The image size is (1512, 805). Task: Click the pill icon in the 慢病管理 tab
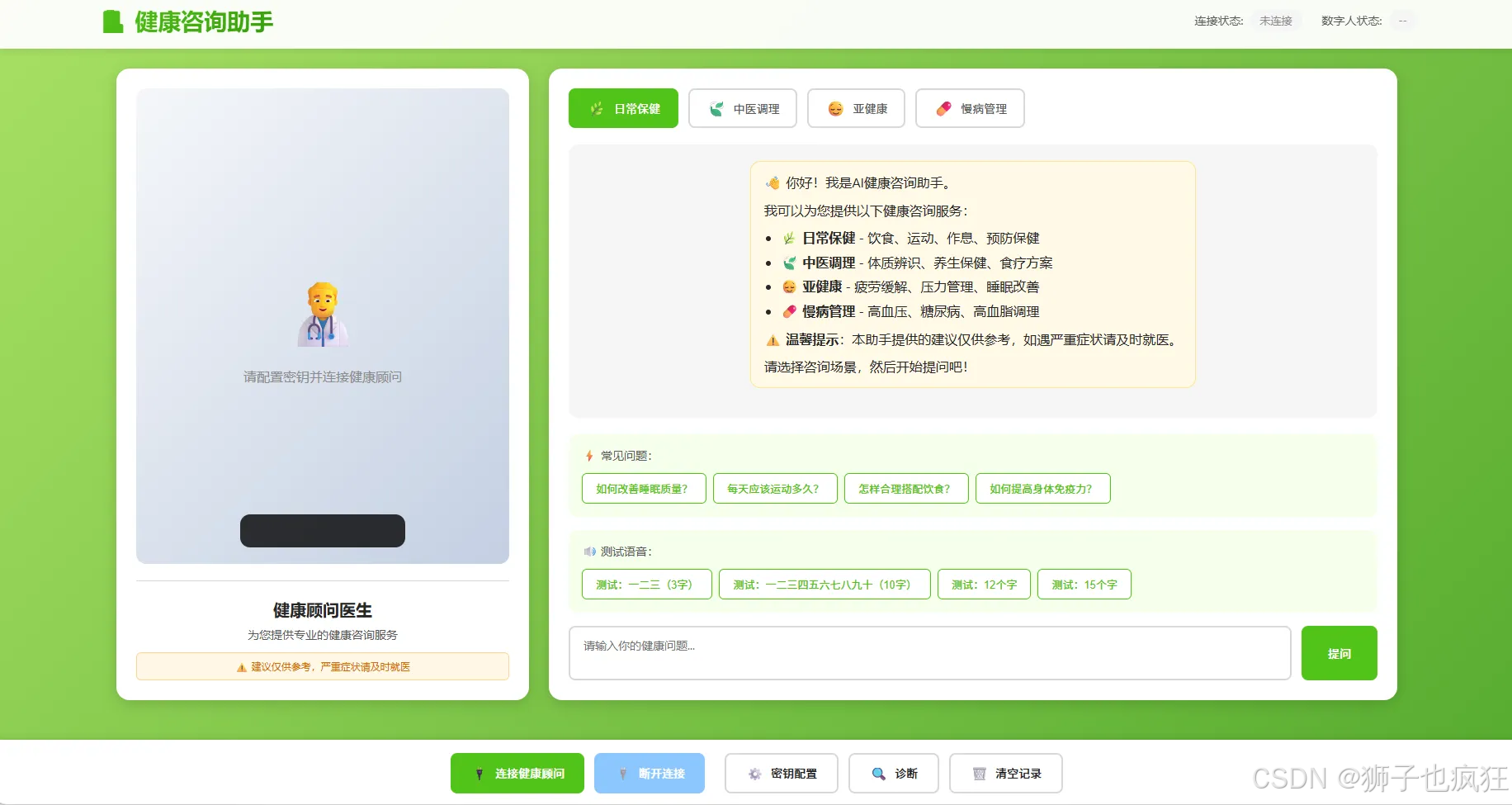click(x=943, y=109)
